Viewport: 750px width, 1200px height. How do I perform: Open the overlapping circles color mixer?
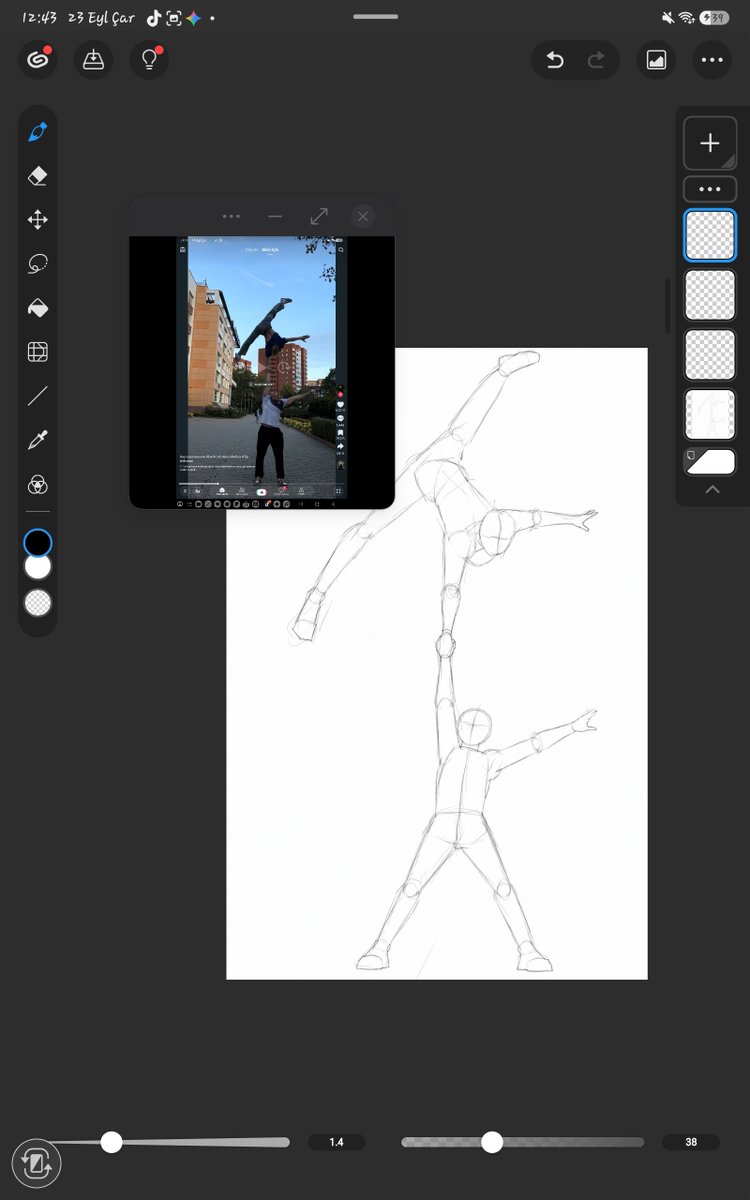[38, 485]
